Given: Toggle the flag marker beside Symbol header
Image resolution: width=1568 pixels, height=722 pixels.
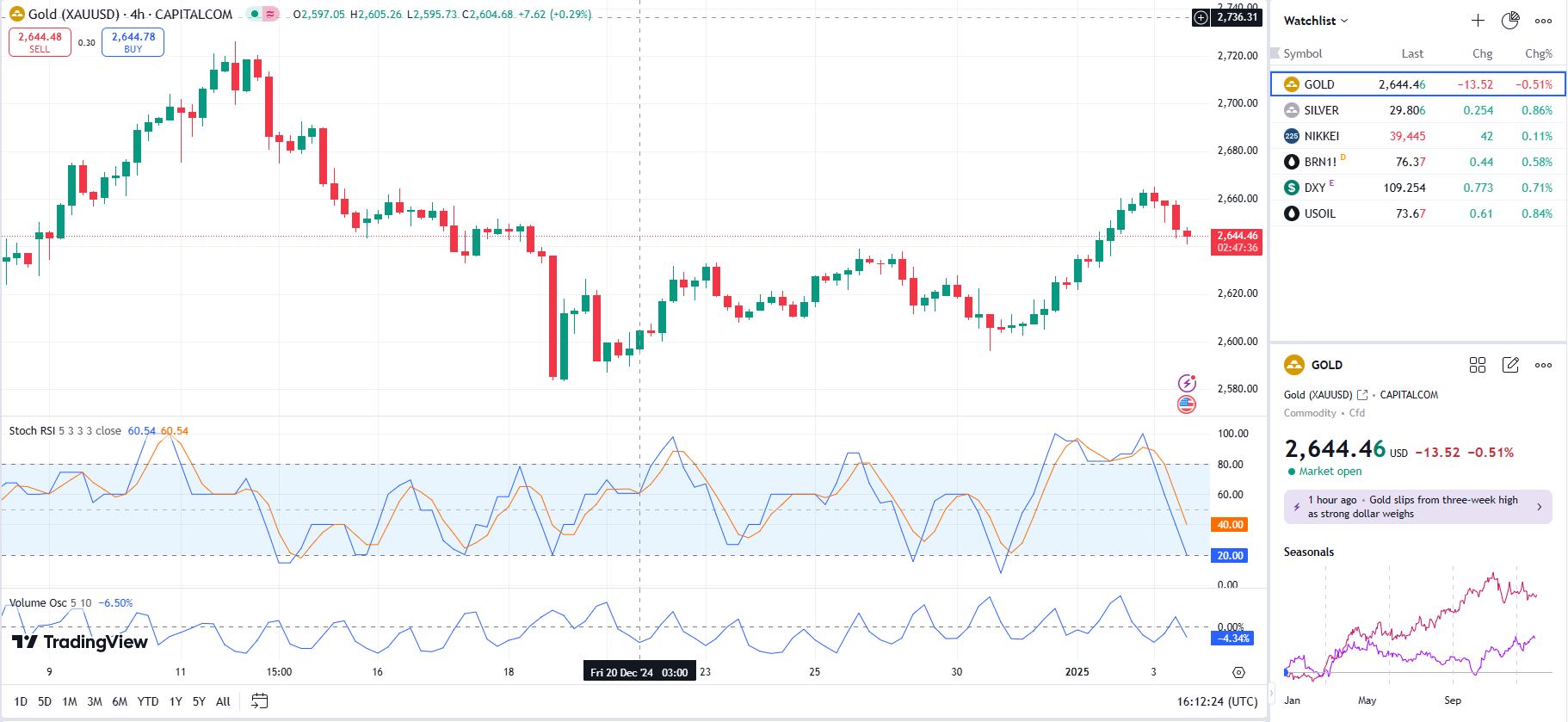Looking at the screenshot, I should (x=1275, y=53).
